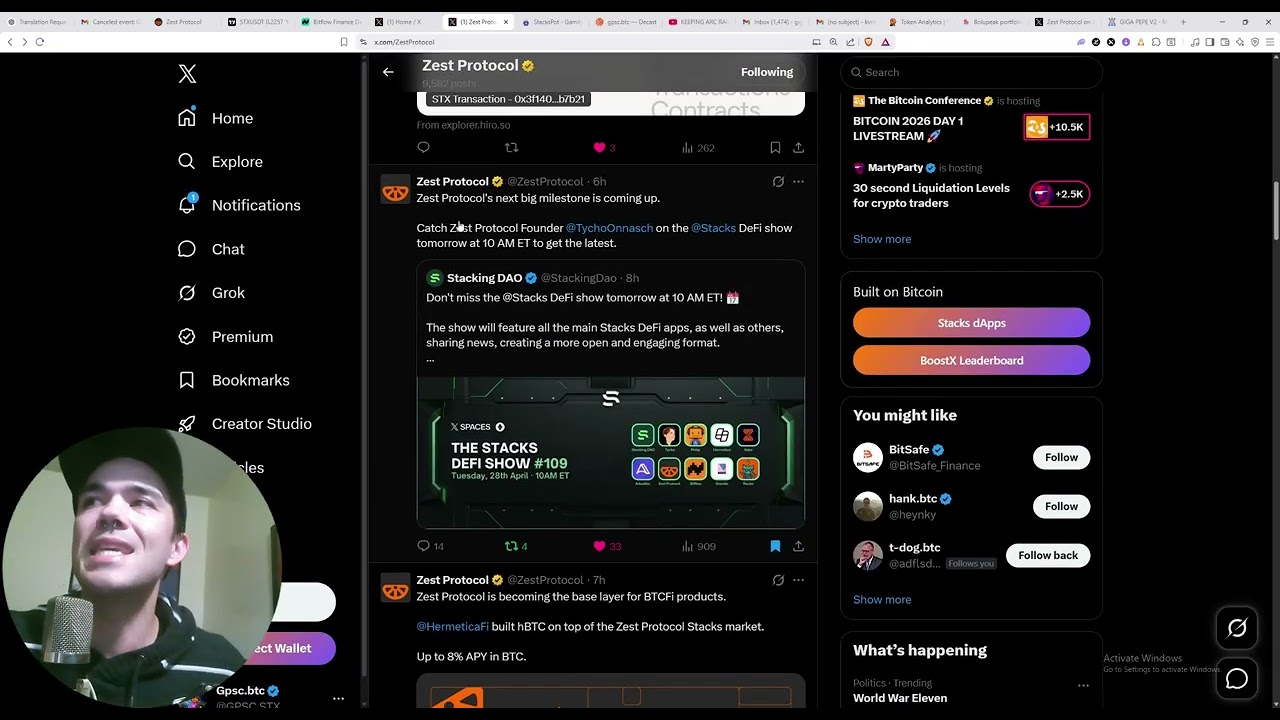The height and width of the screenshot is (720, 1280).
Task: Show more live spaces
Action: coord(882,239)
